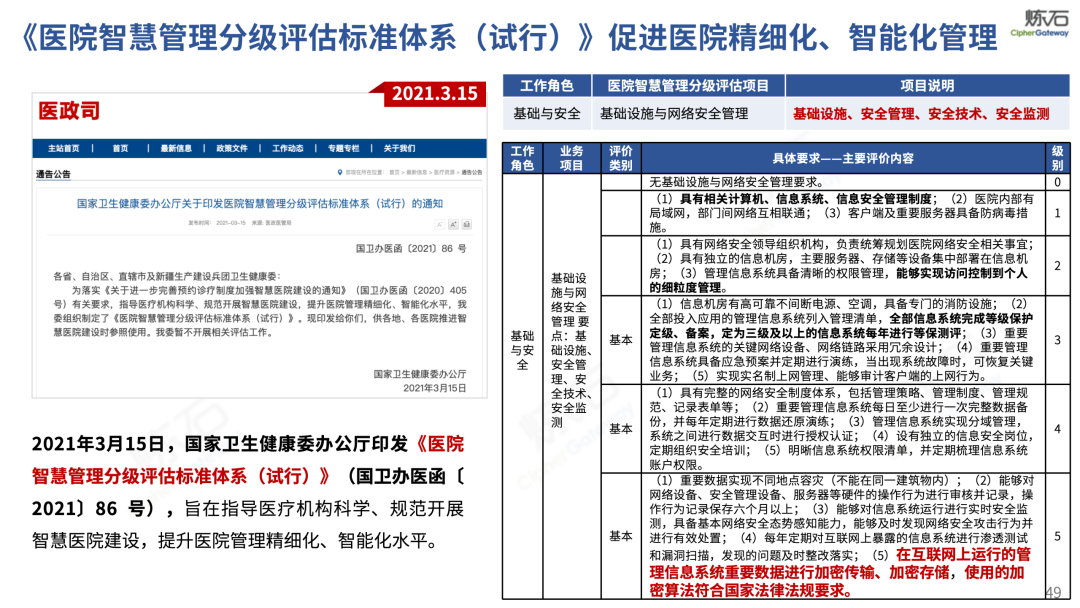
Task: Select 首页 in the blue navigation bar
Action: pos(120,149)
